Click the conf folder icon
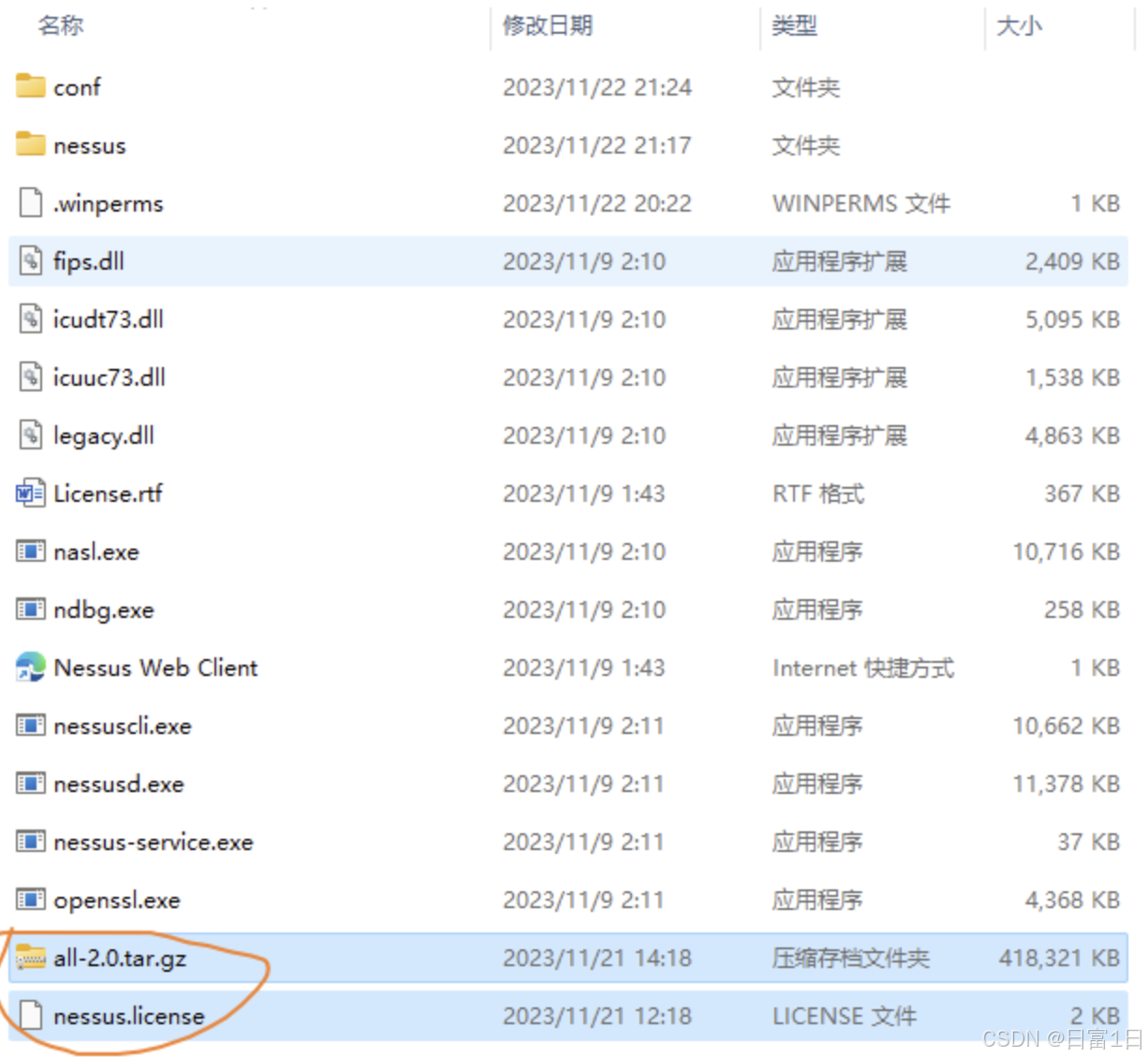The width and height of the screenshot is (1148, 1057). 31,86
